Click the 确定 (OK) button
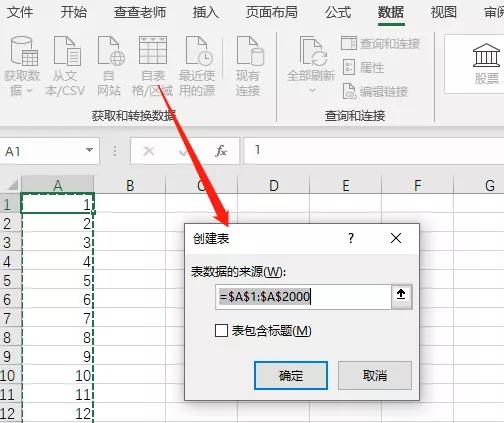 (x=291, y=376)
